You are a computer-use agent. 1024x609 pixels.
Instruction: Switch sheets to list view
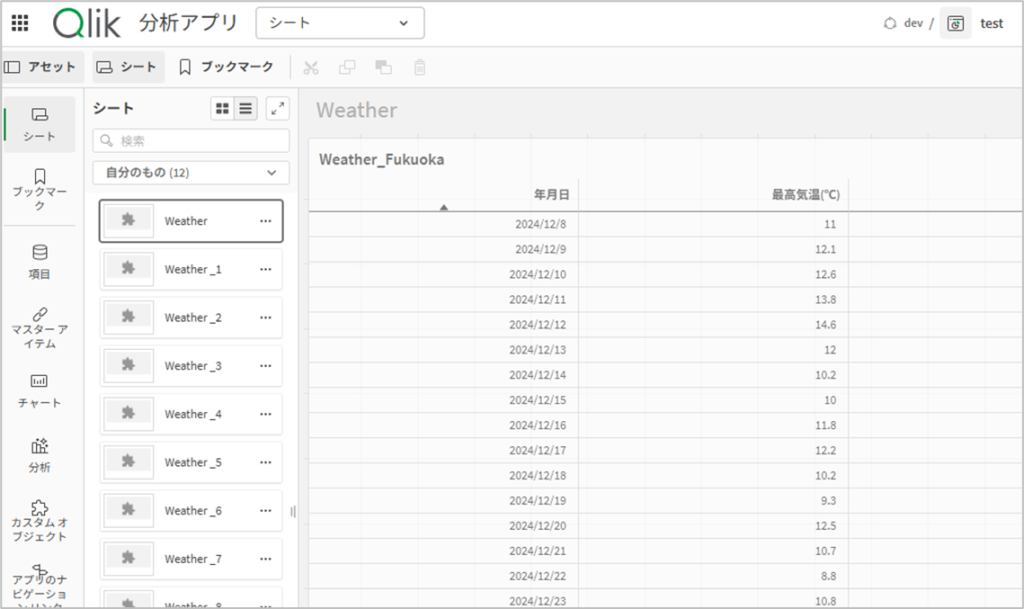pos(246,108)
